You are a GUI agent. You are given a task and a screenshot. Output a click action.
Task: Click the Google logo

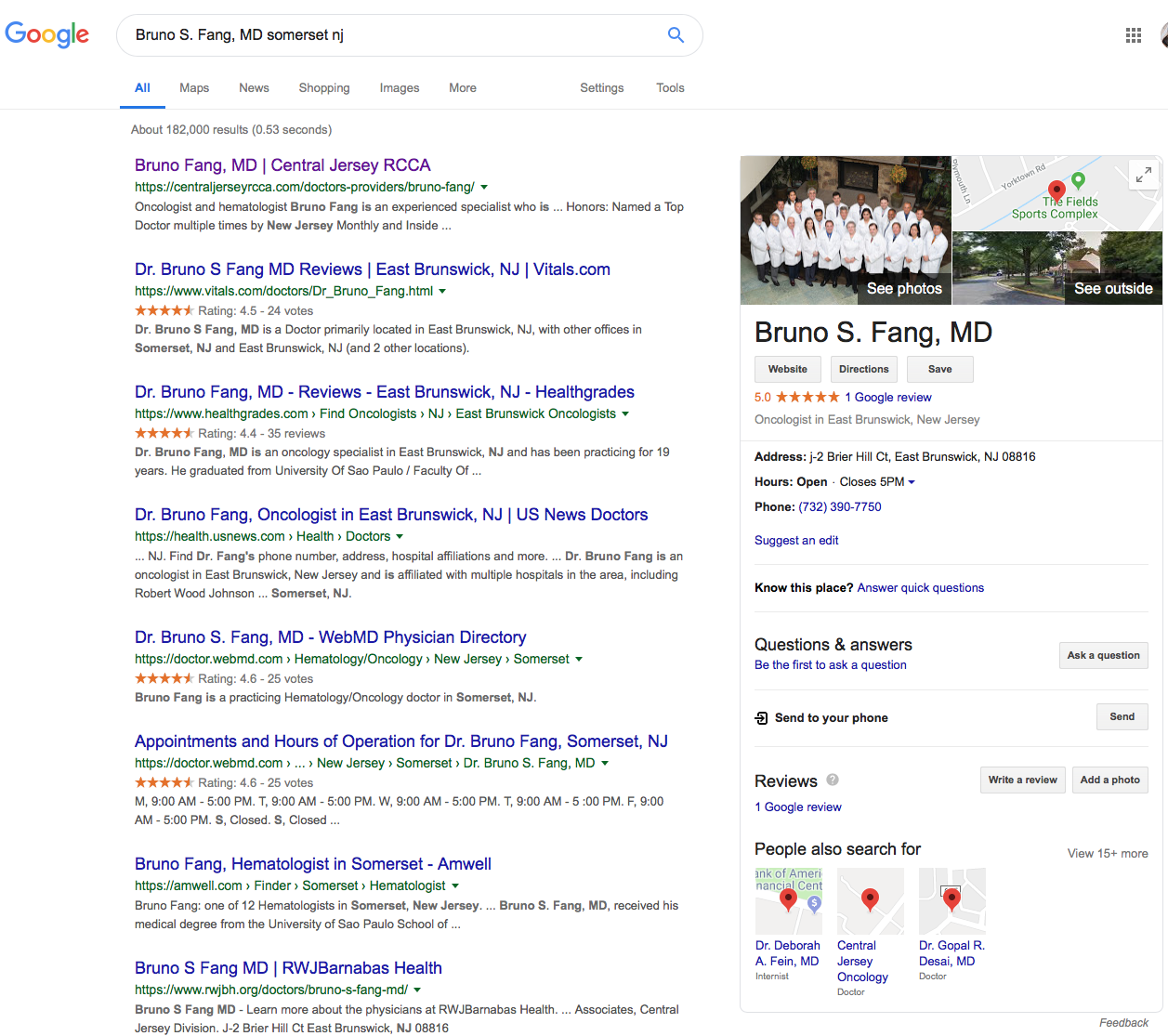47,34
